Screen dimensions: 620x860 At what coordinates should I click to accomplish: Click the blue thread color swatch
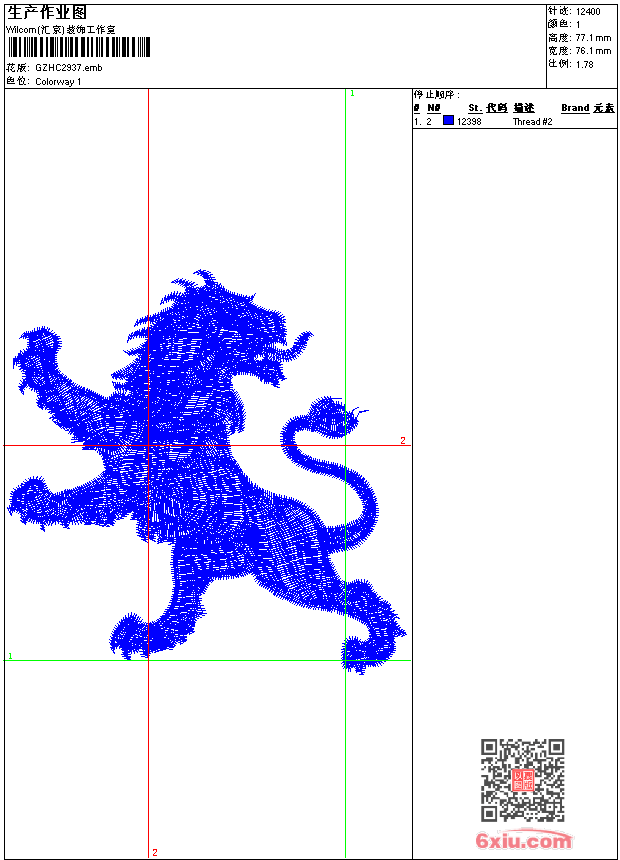click(x=448, y=120)
